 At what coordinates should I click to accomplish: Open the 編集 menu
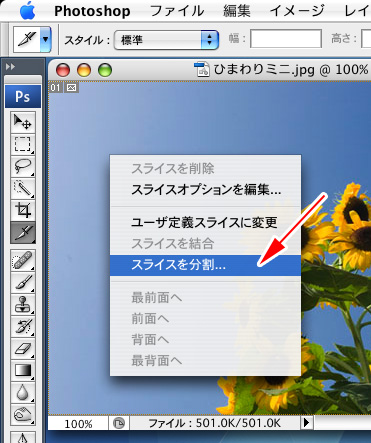pos(237,11)
